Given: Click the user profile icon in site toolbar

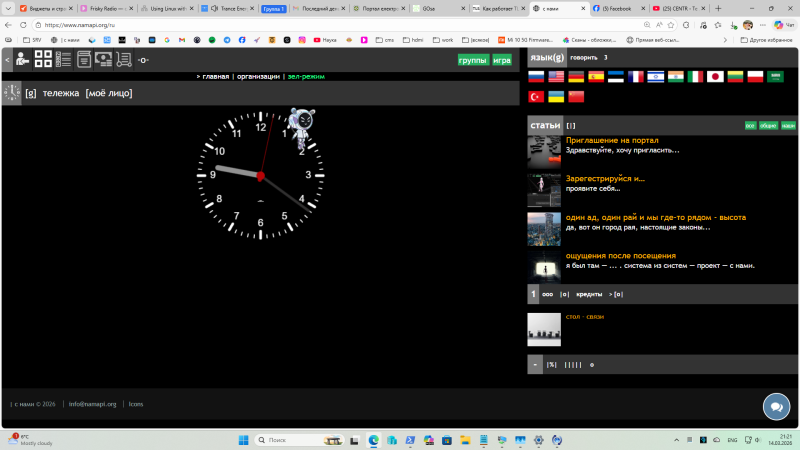Looking at the screenshot, I should [21, 59].
